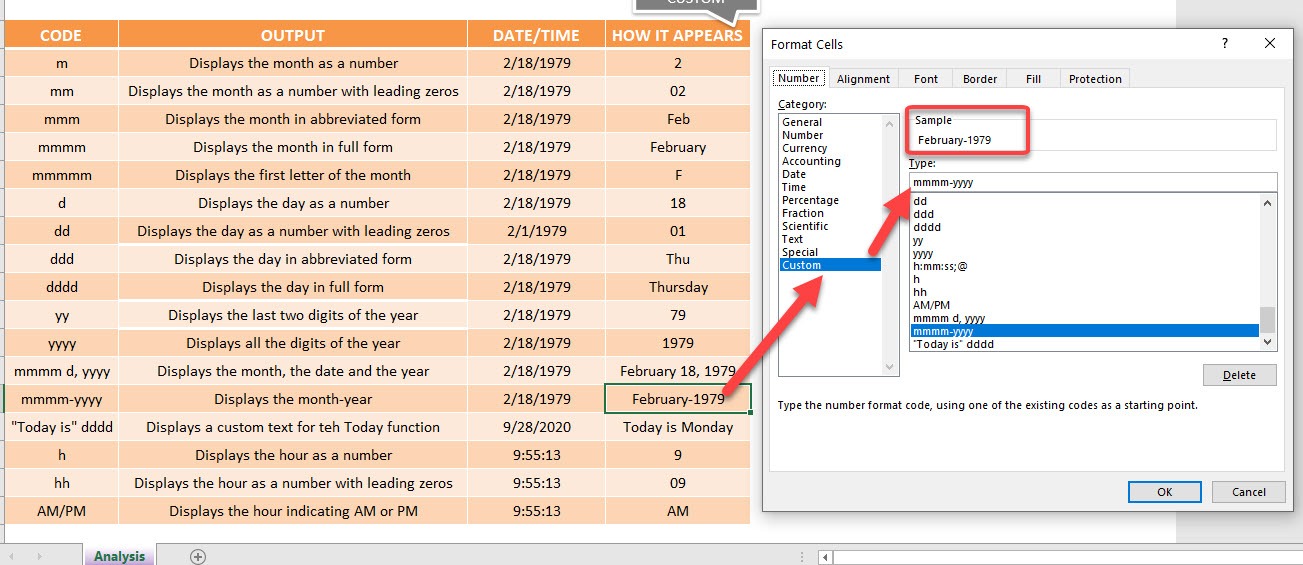The height and width of the screenshot is (565, 1303).
Task: Select cell showing Thursday
Action: pos(678,287)
